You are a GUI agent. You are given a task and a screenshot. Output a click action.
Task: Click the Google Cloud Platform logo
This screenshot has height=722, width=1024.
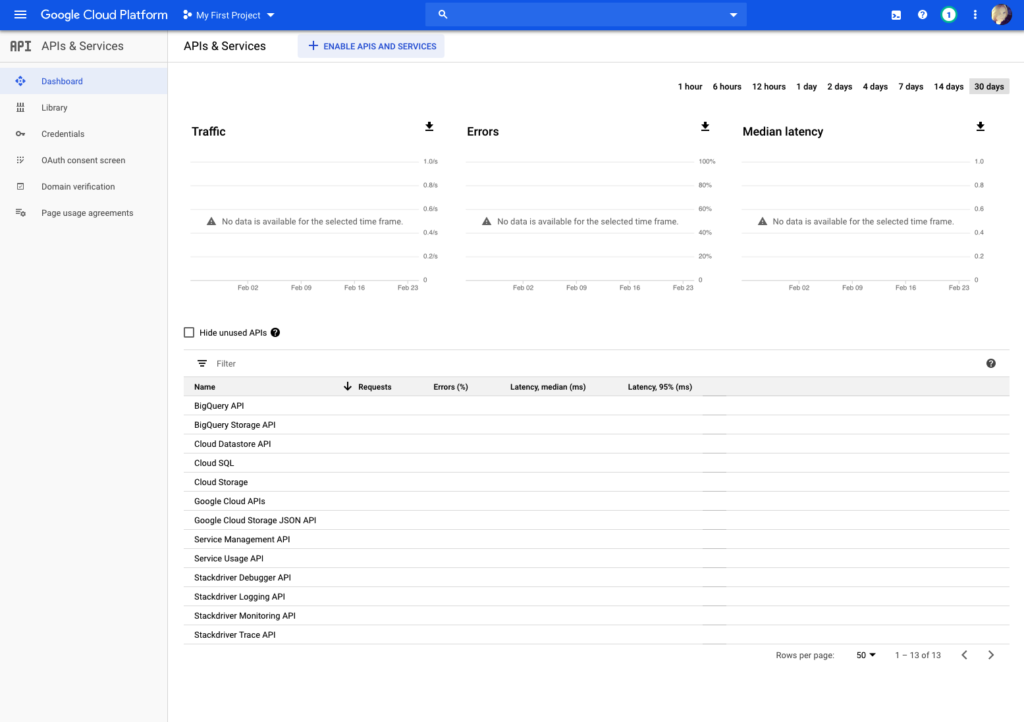104,14
